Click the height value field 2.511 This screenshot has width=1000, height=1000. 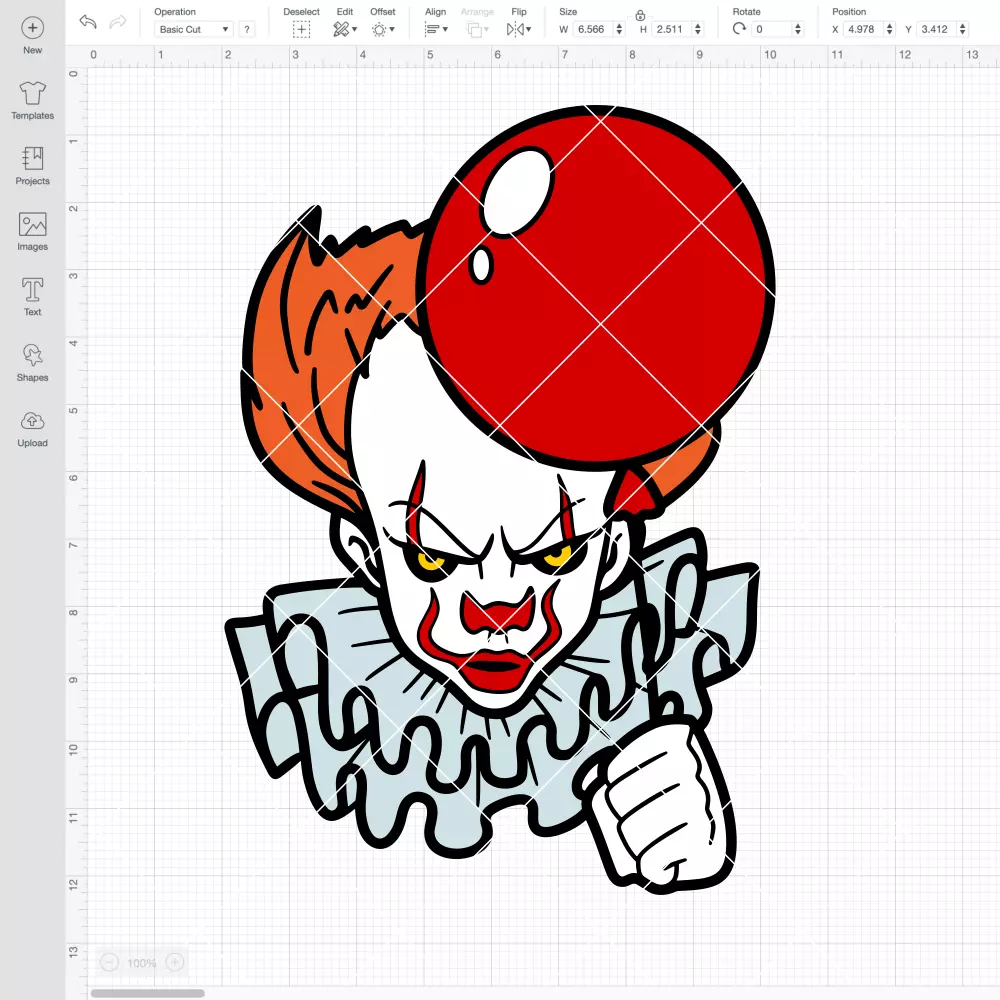tap(670, 29)
